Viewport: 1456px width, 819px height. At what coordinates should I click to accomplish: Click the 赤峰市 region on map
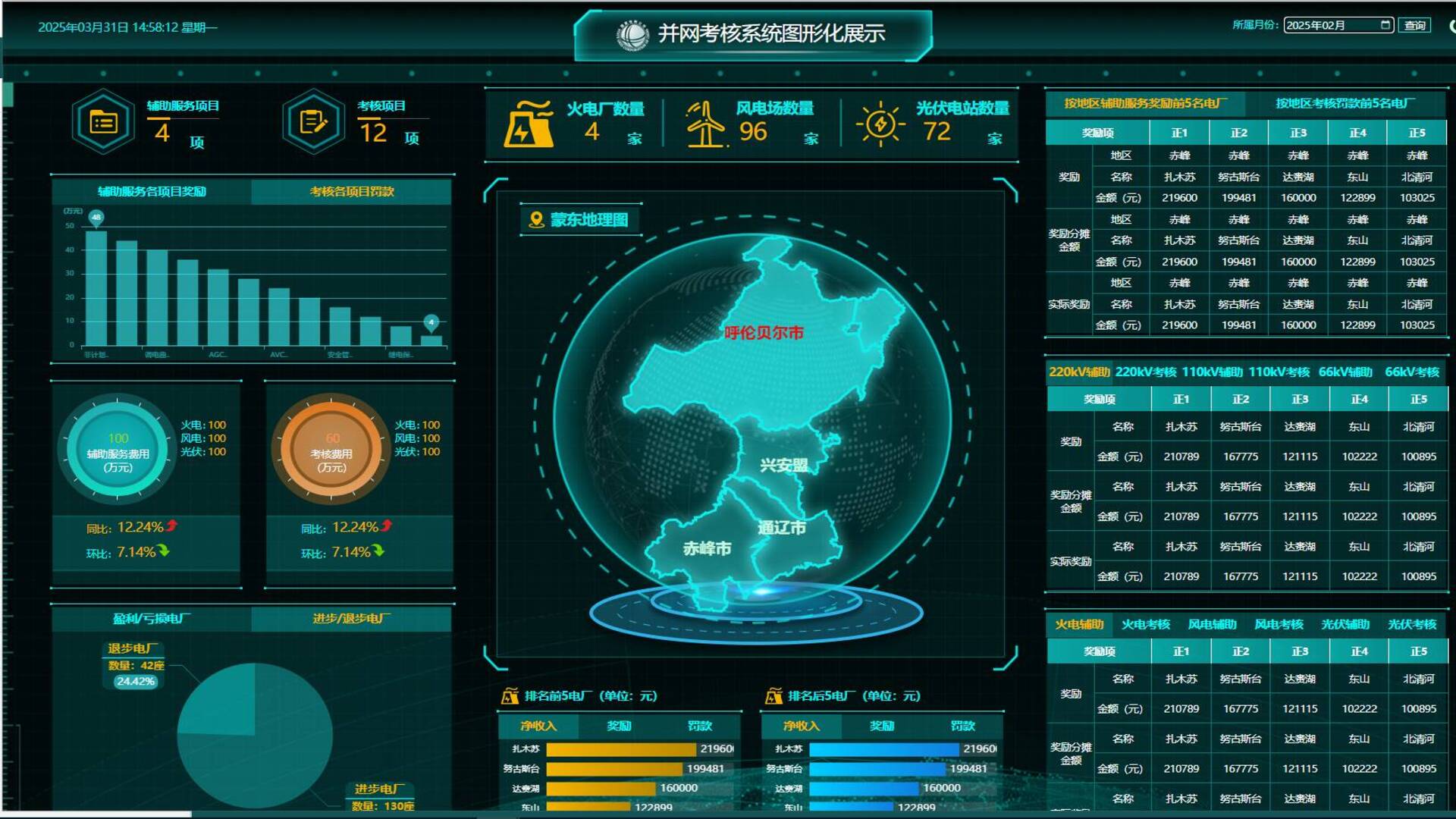[706, 548]
